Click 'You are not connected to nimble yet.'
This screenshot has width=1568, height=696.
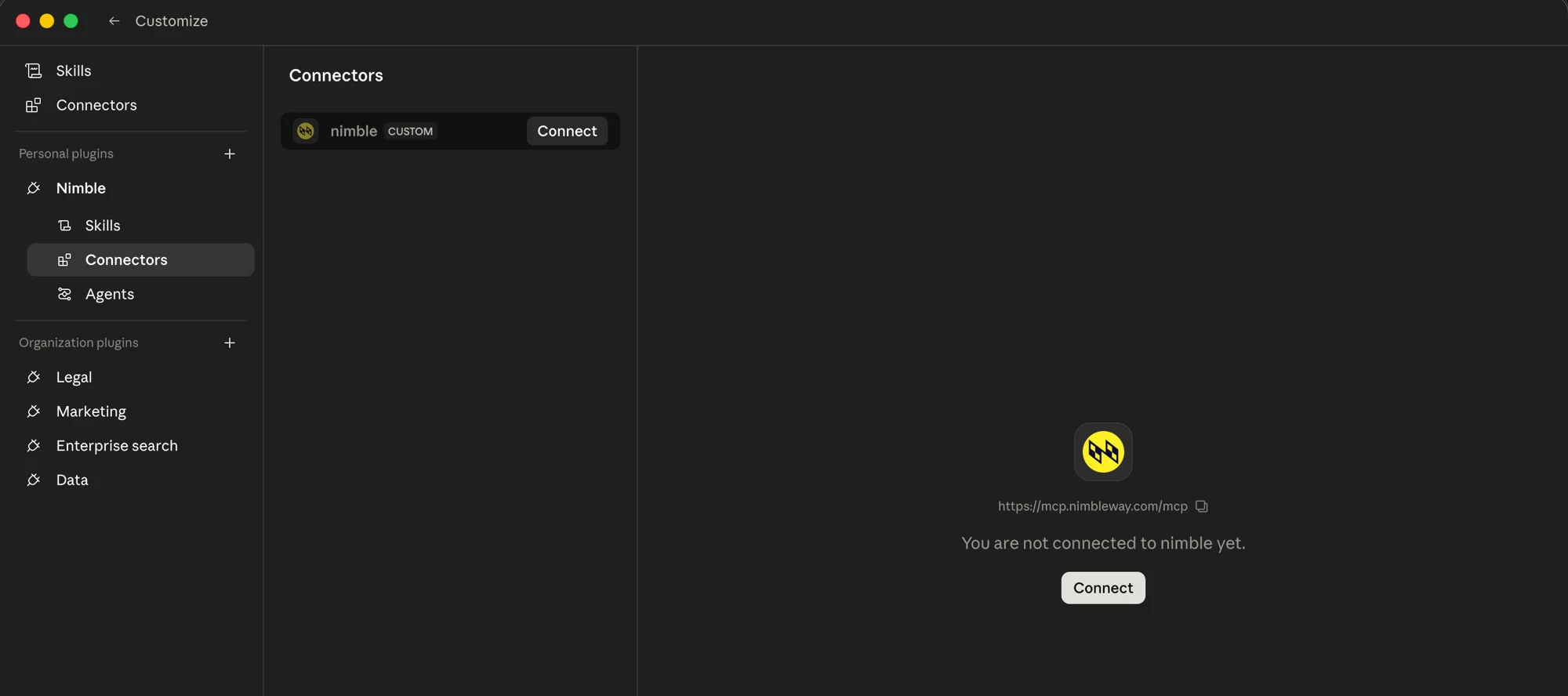[x=1103, y=543]
